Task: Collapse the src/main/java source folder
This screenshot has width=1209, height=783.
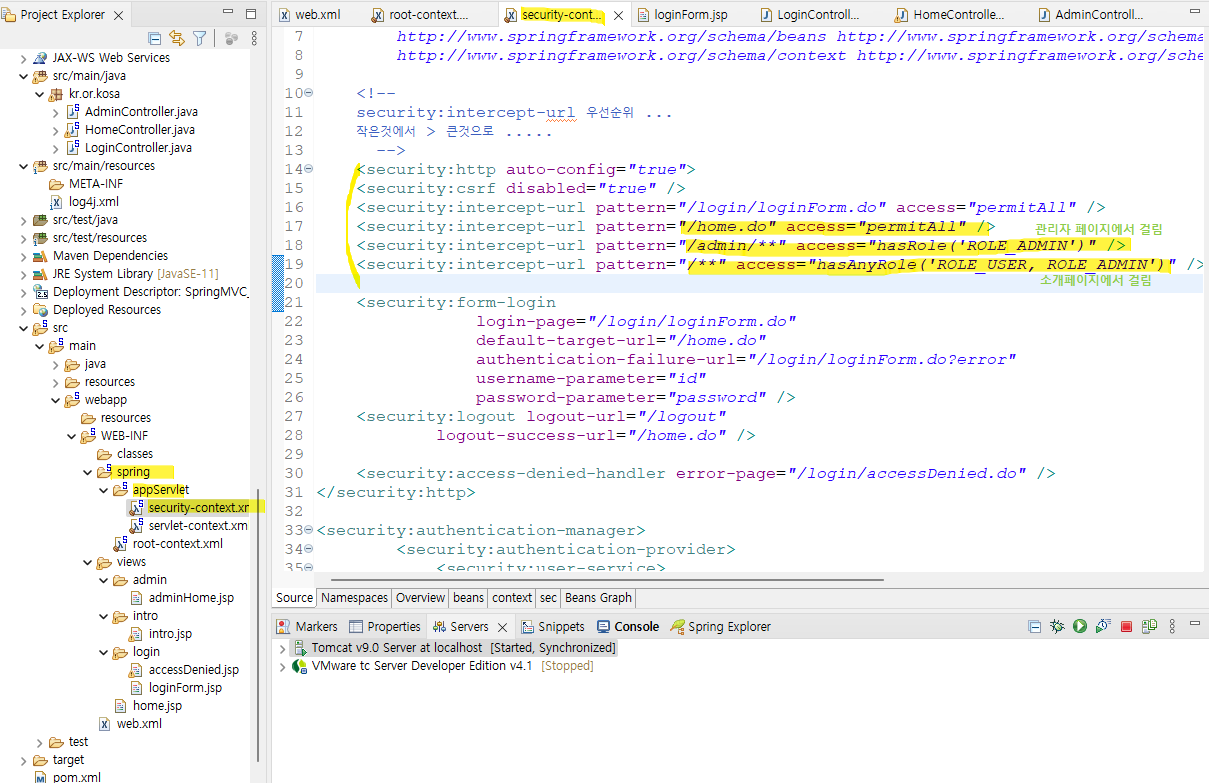Action: click(24, 75)
